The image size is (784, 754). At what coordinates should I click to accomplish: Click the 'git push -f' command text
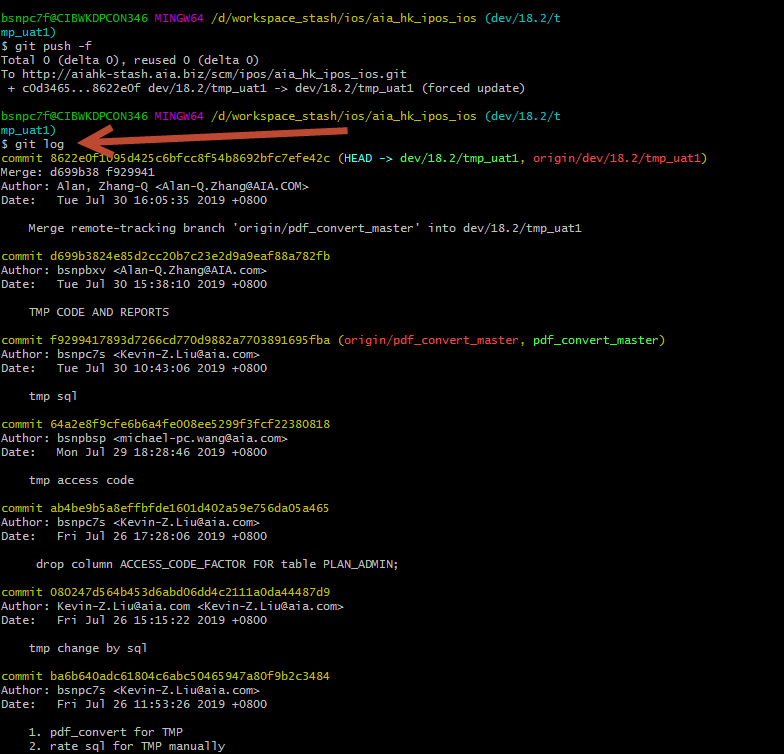coord(53,46)
